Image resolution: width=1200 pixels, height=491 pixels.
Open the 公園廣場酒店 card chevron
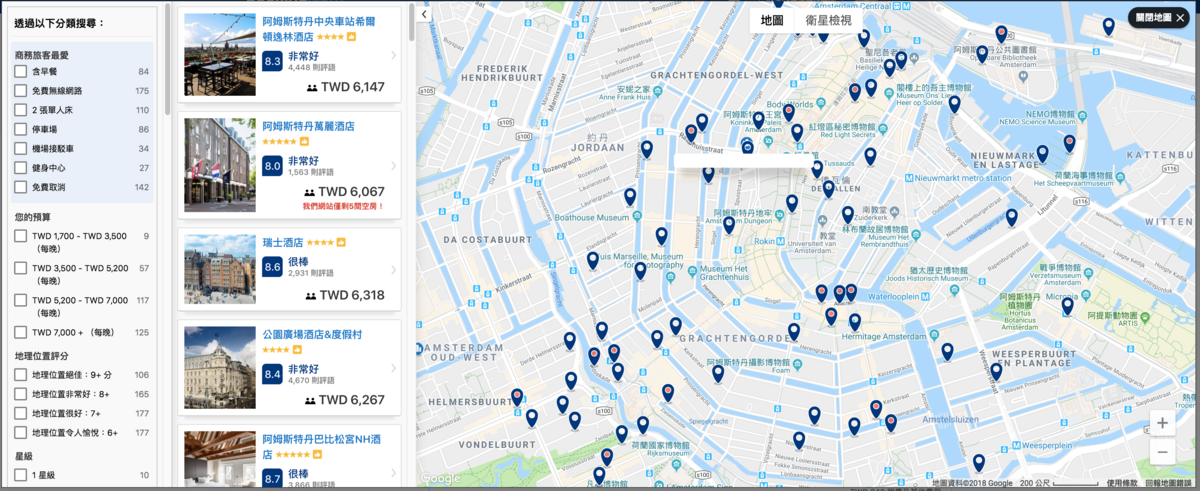coord(393,369)
